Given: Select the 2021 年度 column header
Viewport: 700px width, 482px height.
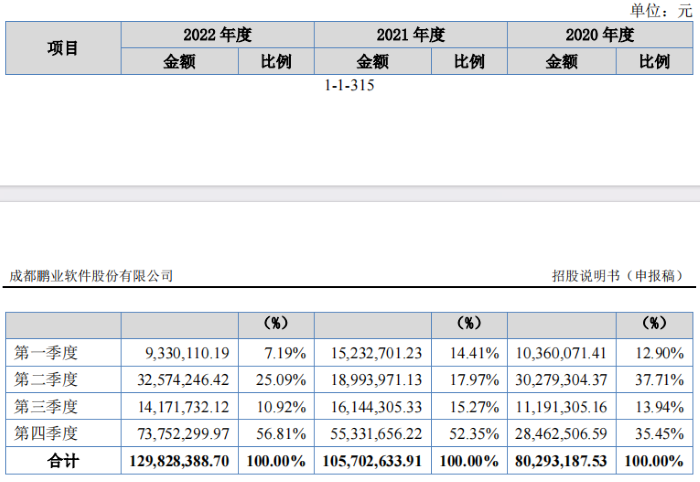Looking at the screenshot, I should tap(411, 35).
